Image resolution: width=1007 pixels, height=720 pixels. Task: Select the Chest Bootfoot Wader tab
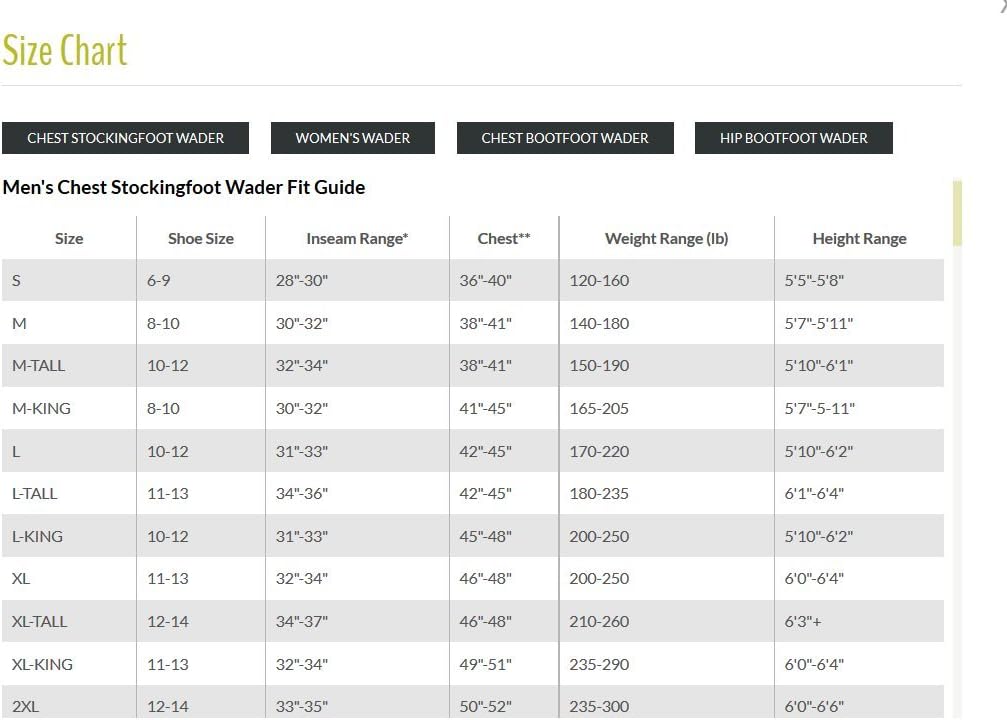[565, 138]
